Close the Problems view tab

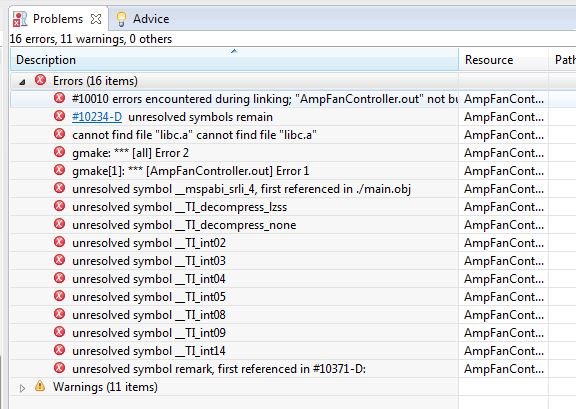coord(96,19)
